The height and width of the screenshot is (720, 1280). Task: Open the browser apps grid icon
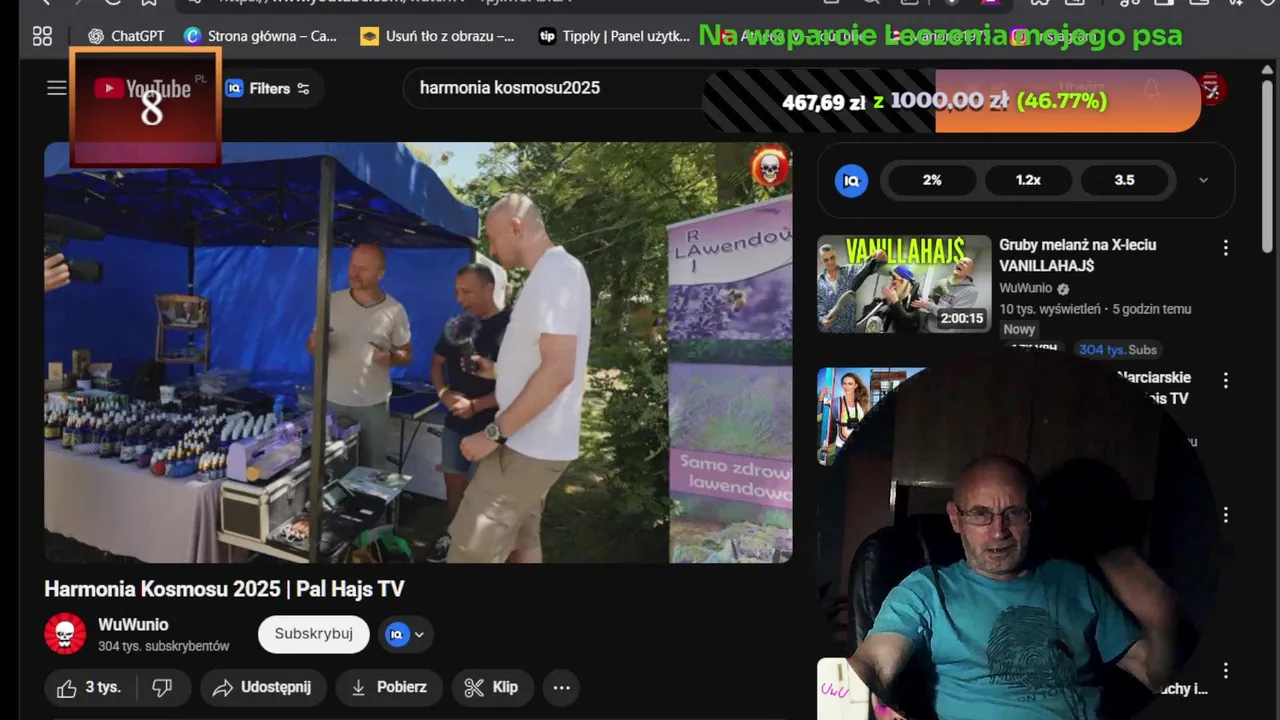(42, 36)
